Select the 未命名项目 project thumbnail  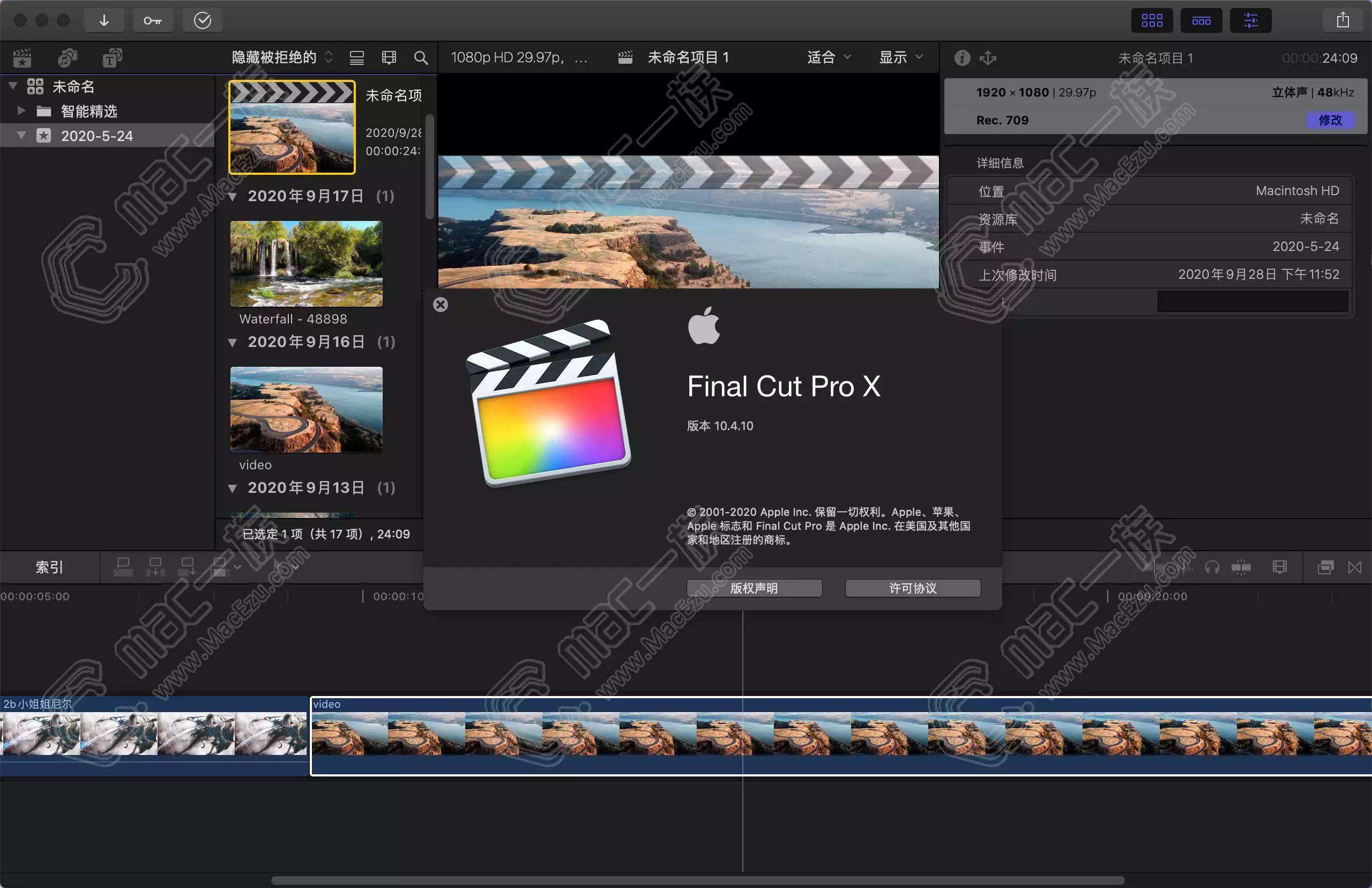click(292, 127)
